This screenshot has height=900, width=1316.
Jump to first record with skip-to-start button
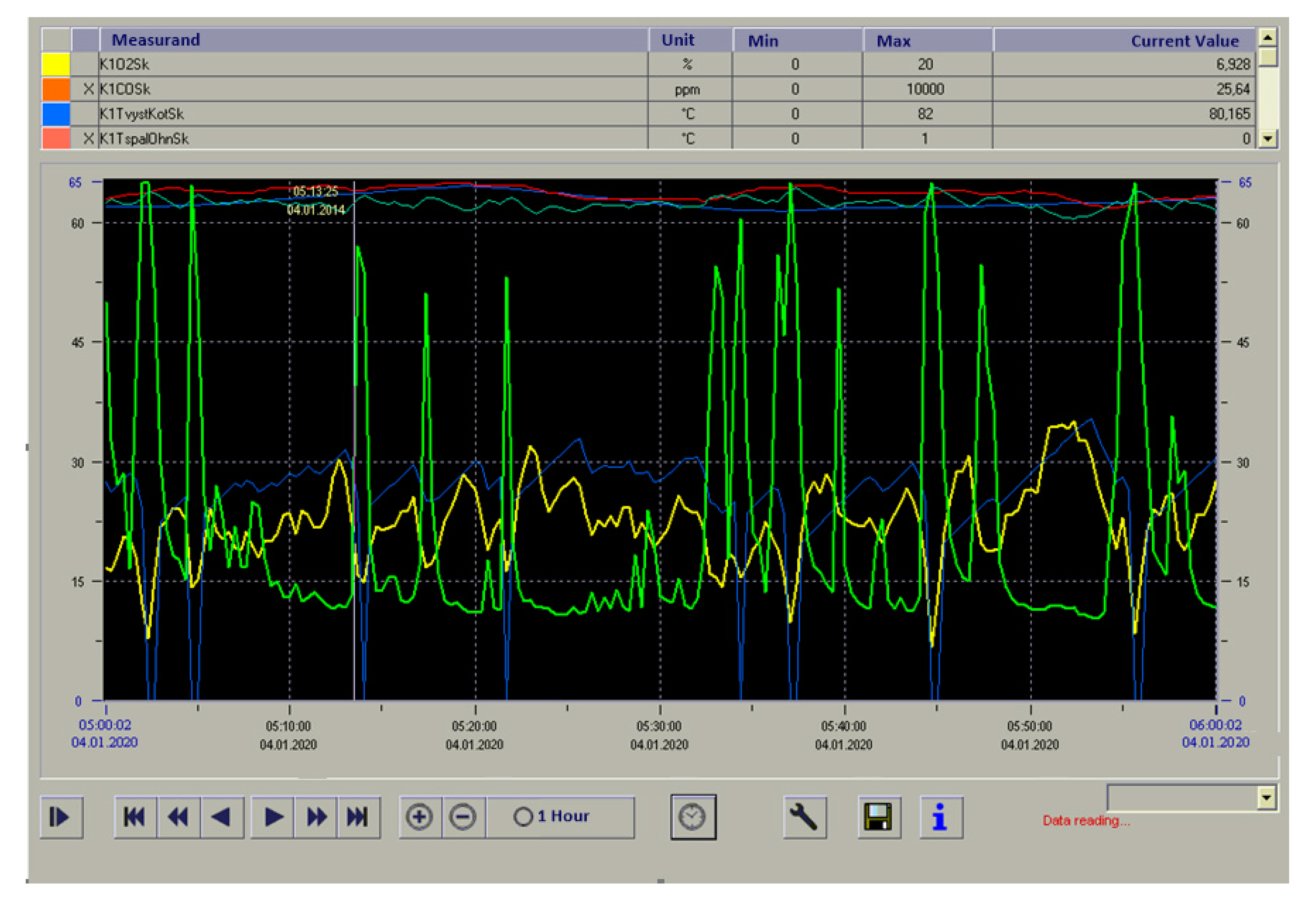point(135,817)
